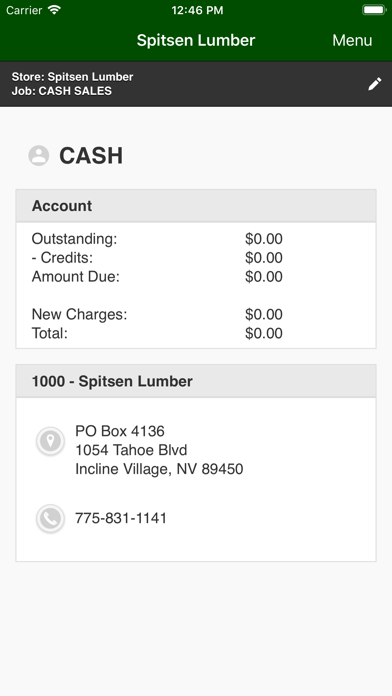Tap the Incline Village, NV 89450 line
The image size is (392, 696).
(159, 469)
